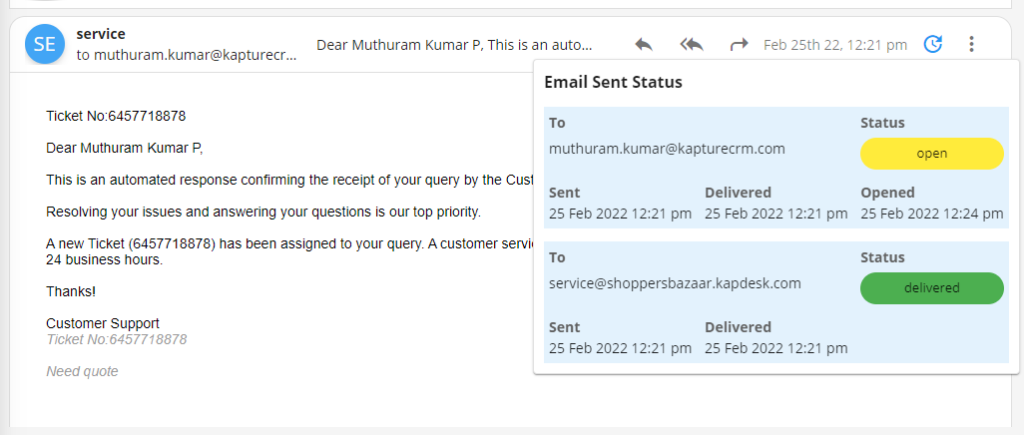Click the reply arrow icon
Image resolution: width=1024 pixels, height=435 pixels.
(x=643, y=45)
